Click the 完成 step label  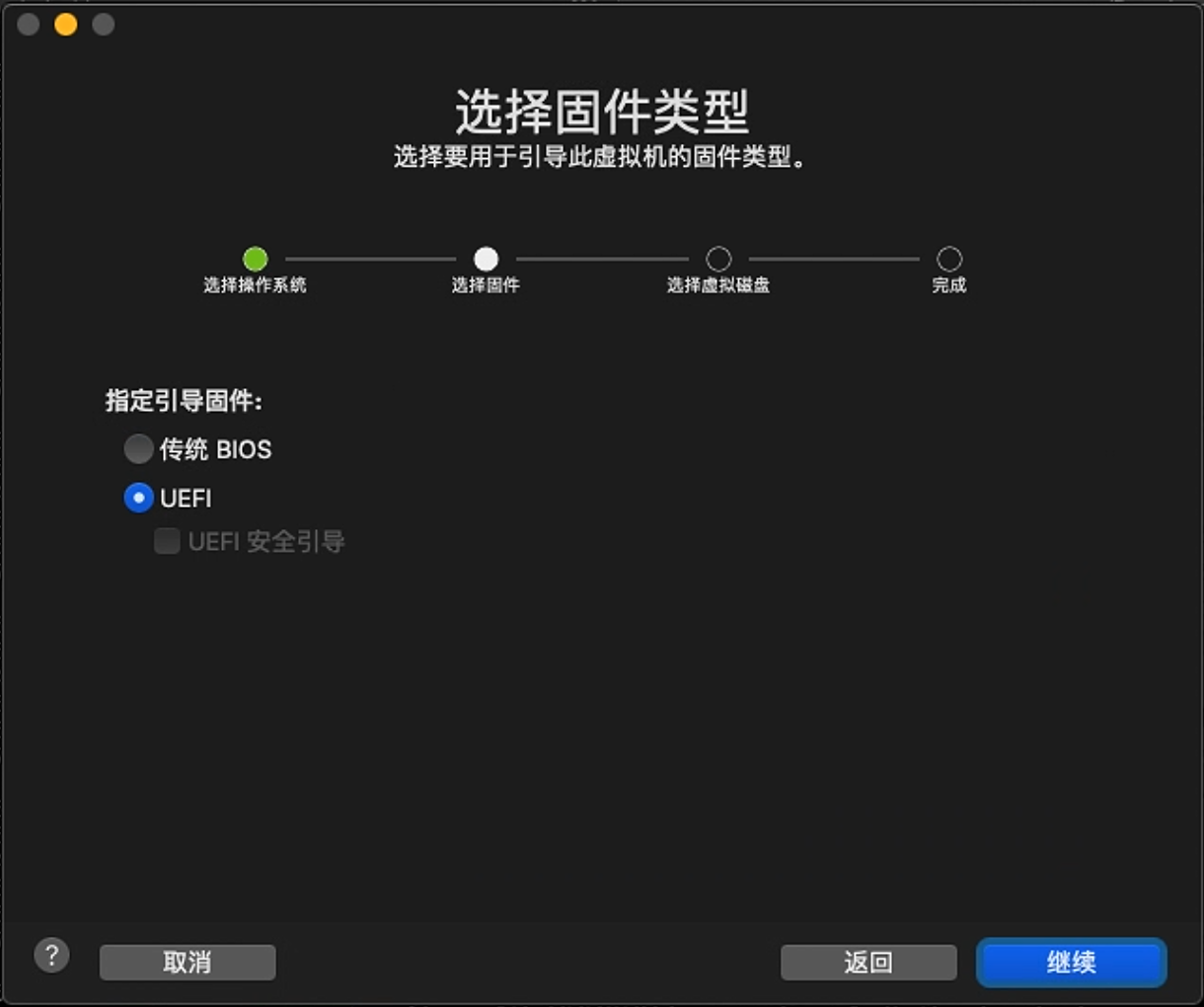coord(949,285)
